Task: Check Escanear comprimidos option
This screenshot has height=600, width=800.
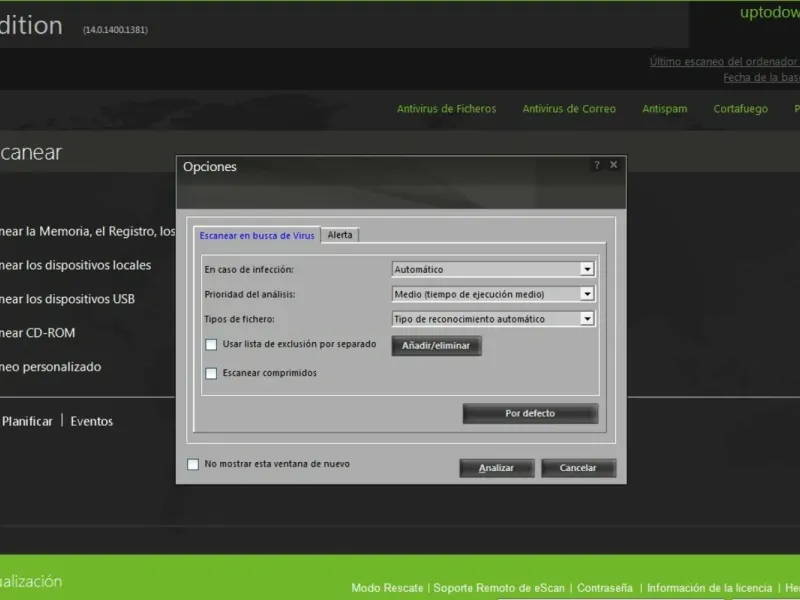Action: (211, 373)
